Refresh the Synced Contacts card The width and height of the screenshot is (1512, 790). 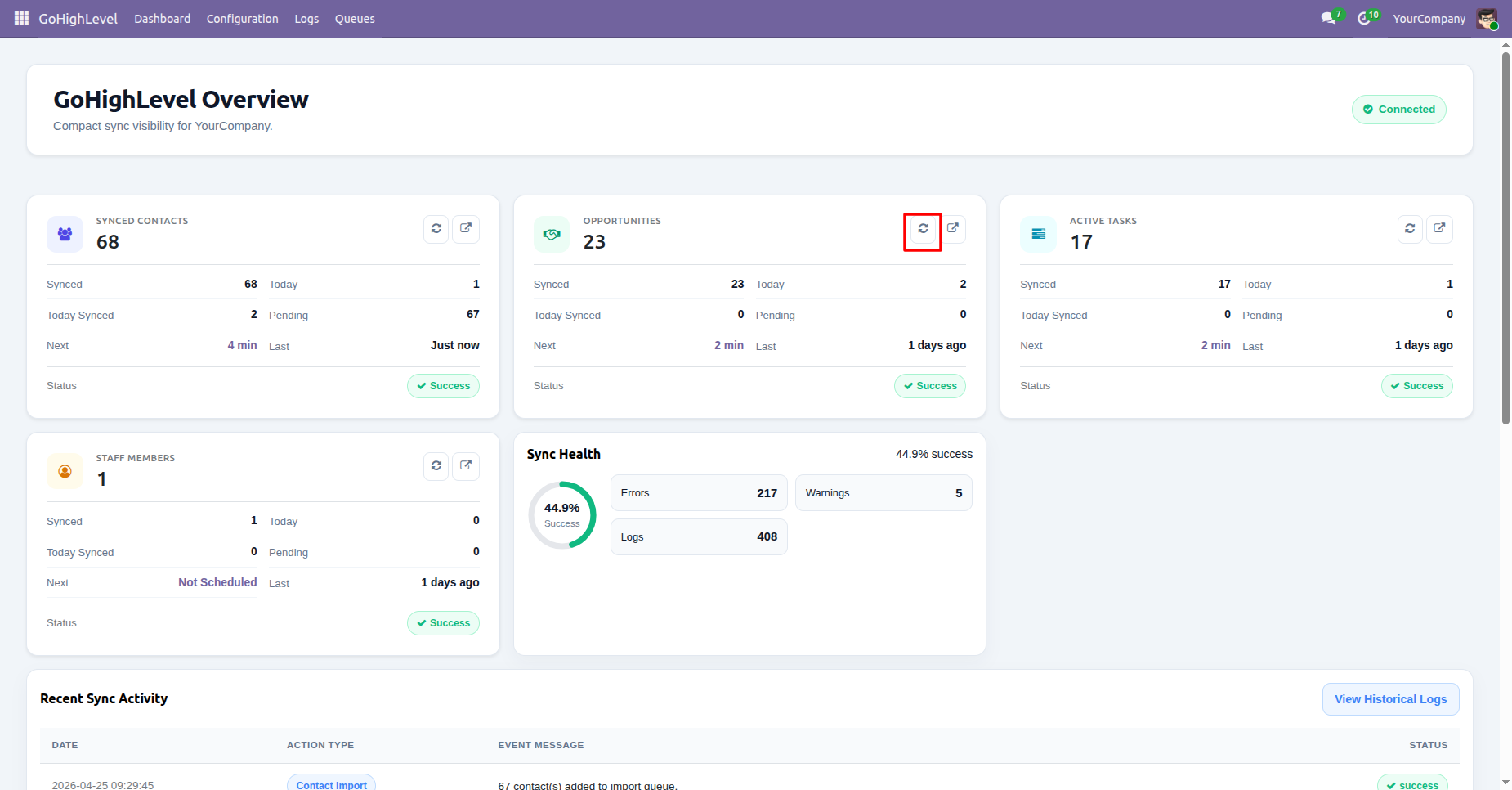[x=436, y=229]
